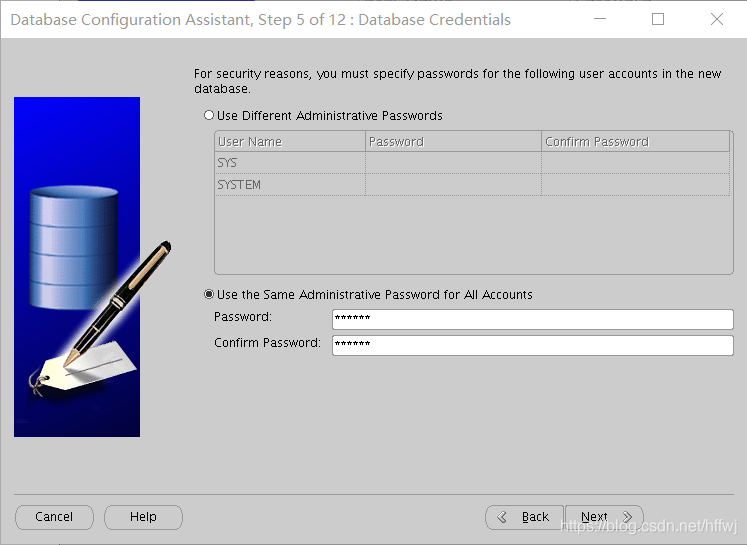Click the SYSTEM user name cell
The height and width of the screenshot is (545, 747).
click(x=290, y=185)
